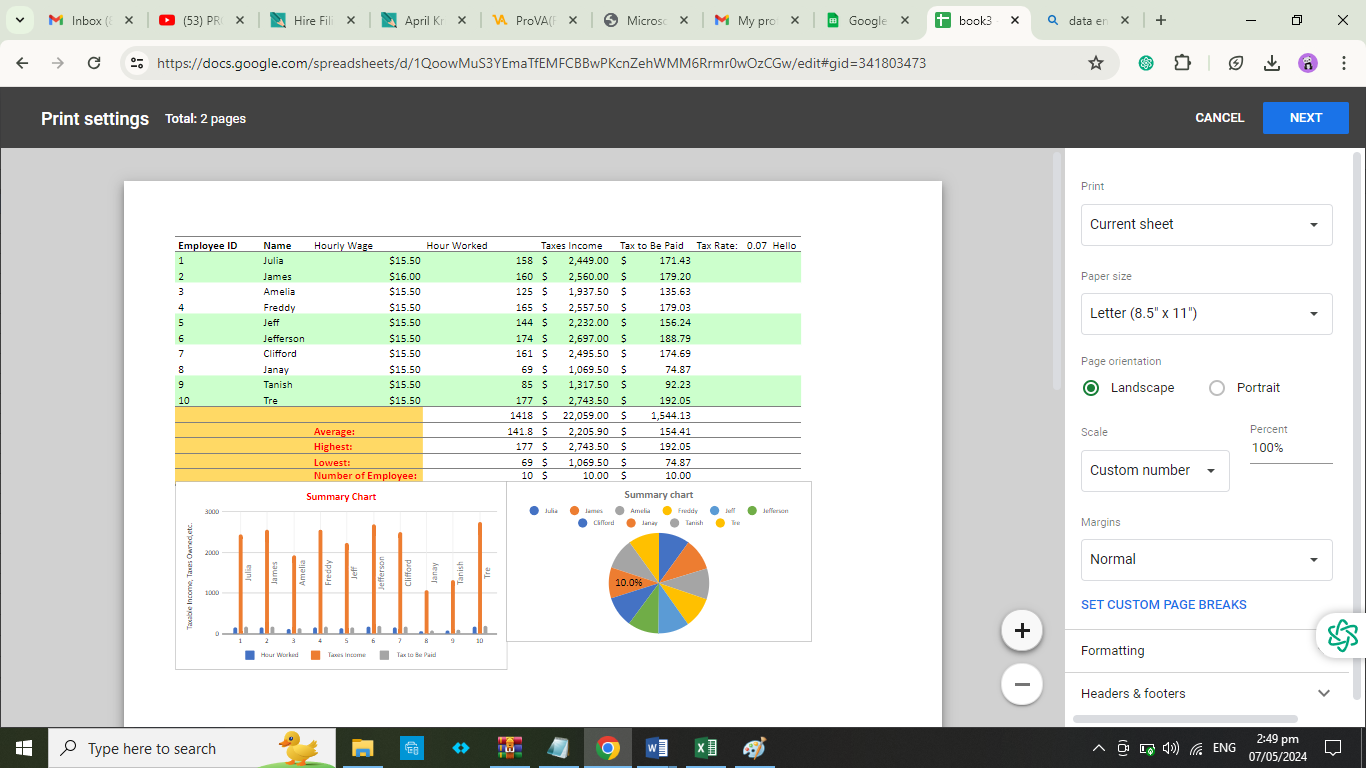Click the 'Employee ID' header in the preview

point(208,246)
